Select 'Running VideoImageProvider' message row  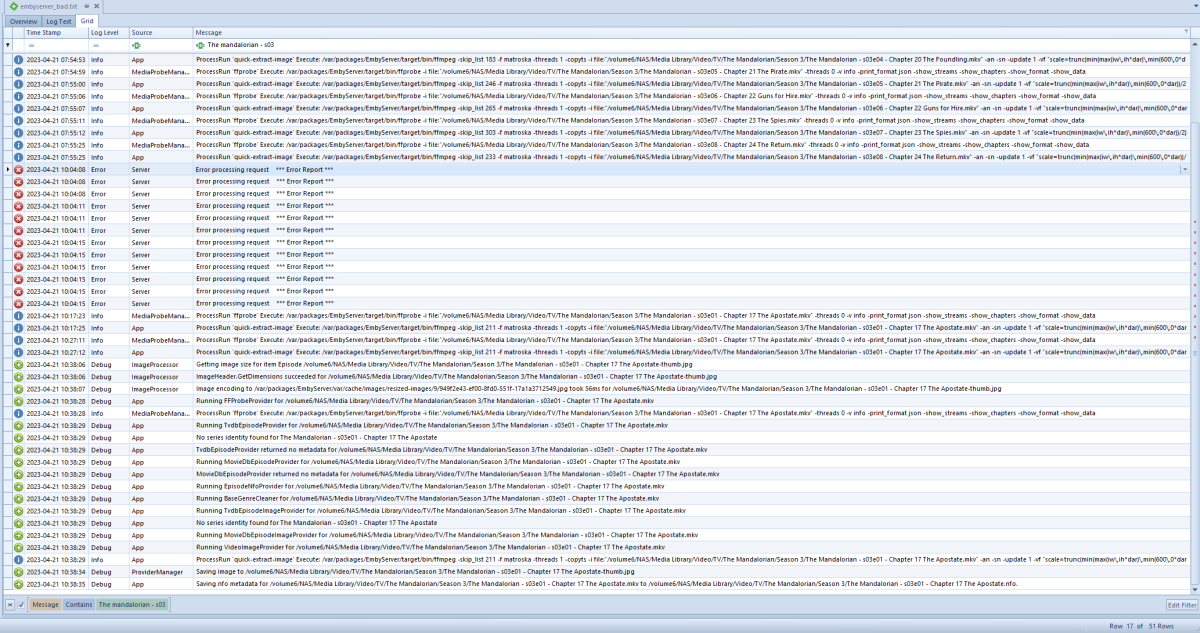[430, 547]
